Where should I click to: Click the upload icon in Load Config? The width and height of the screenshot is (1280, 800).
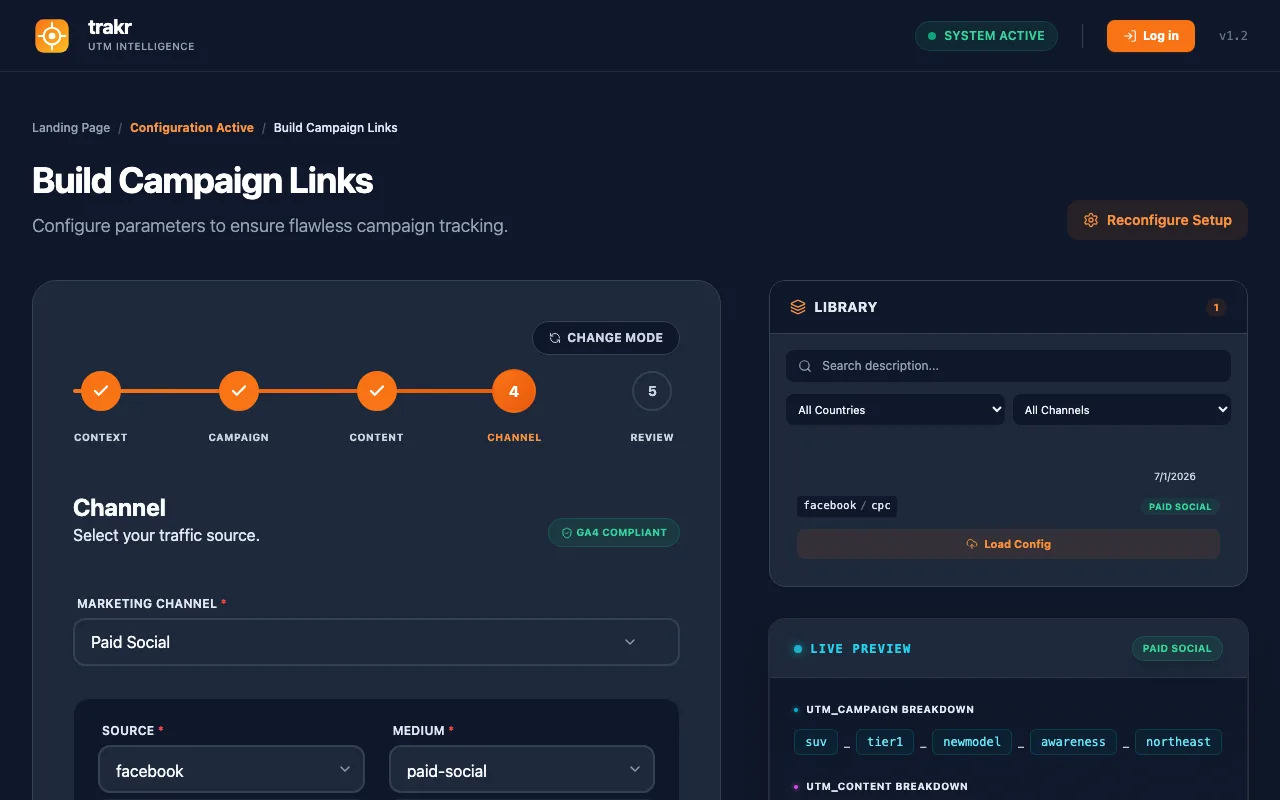click(971, 544)
